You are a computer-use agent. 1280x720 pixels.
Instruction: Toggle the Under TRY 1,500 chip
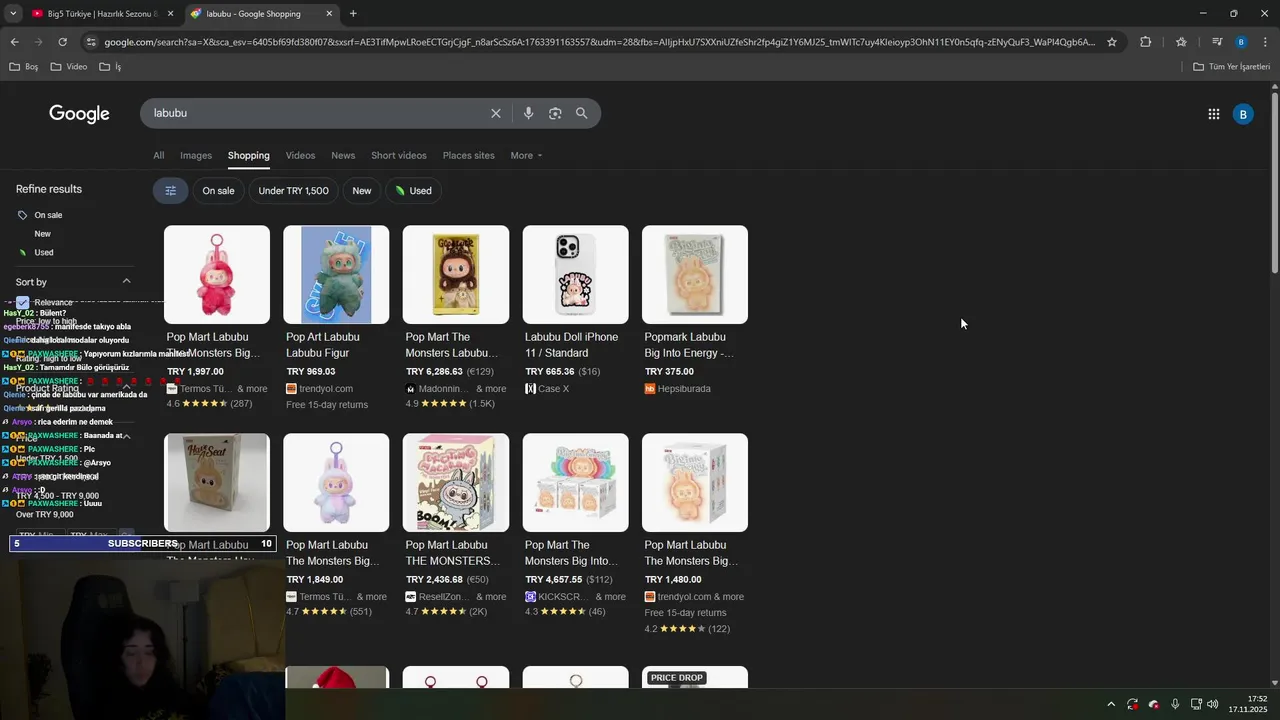(293, 191)
